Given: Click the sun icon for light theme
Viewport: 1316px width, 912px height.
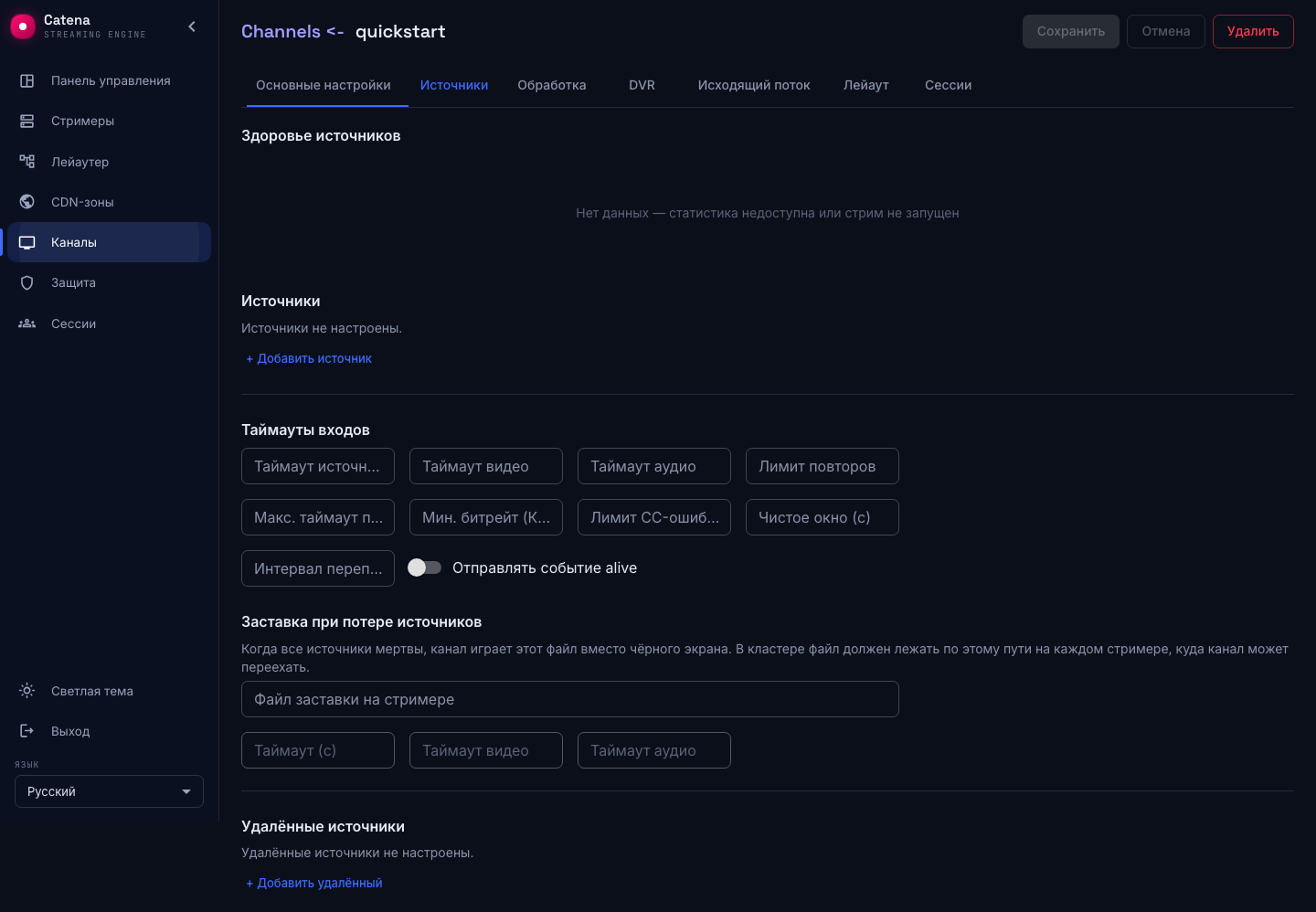Looking at the screenshot, I should point(27,691).
